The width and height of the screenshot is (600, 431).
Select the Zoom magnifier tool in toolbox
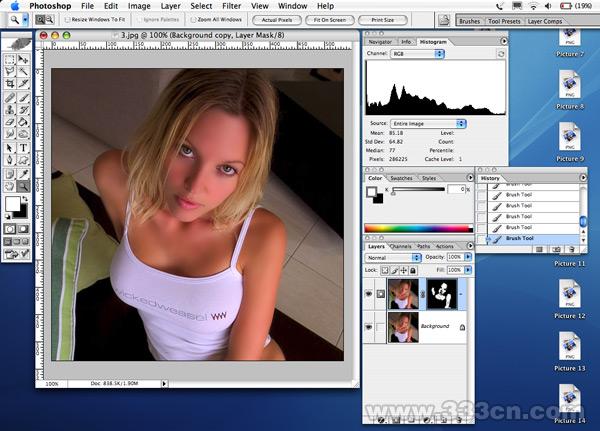pyautogui.click(x=23, y=186)
